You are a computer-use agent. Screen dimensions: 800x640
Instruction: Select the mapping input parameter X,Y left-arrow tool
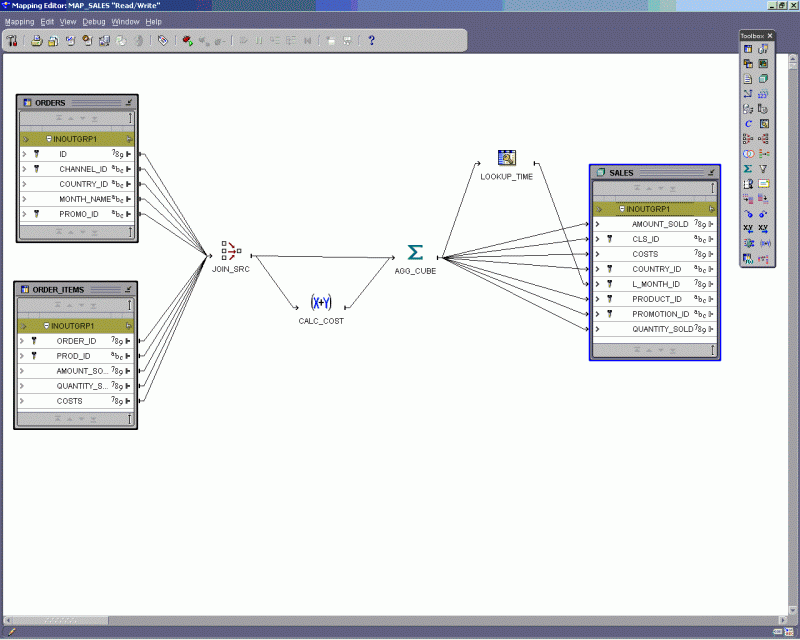748,228
